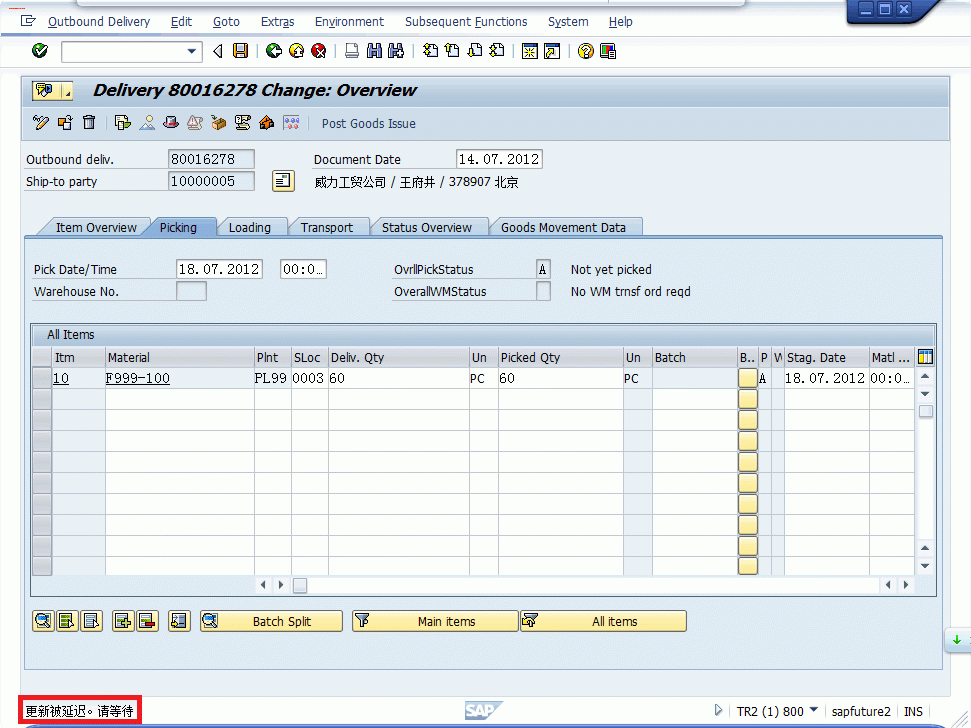Click the Pick Date field 18.07.2012

click(219, 269)
